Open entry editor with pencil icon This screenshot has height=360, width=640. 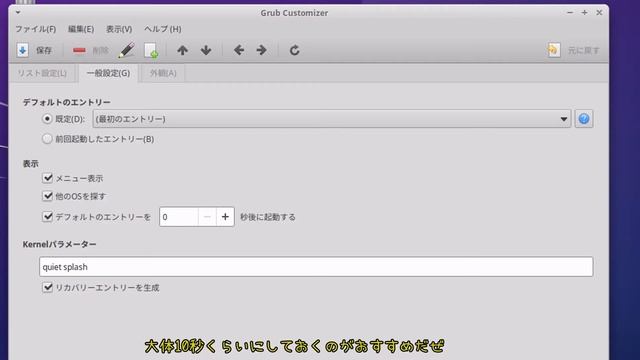[127, 50]
